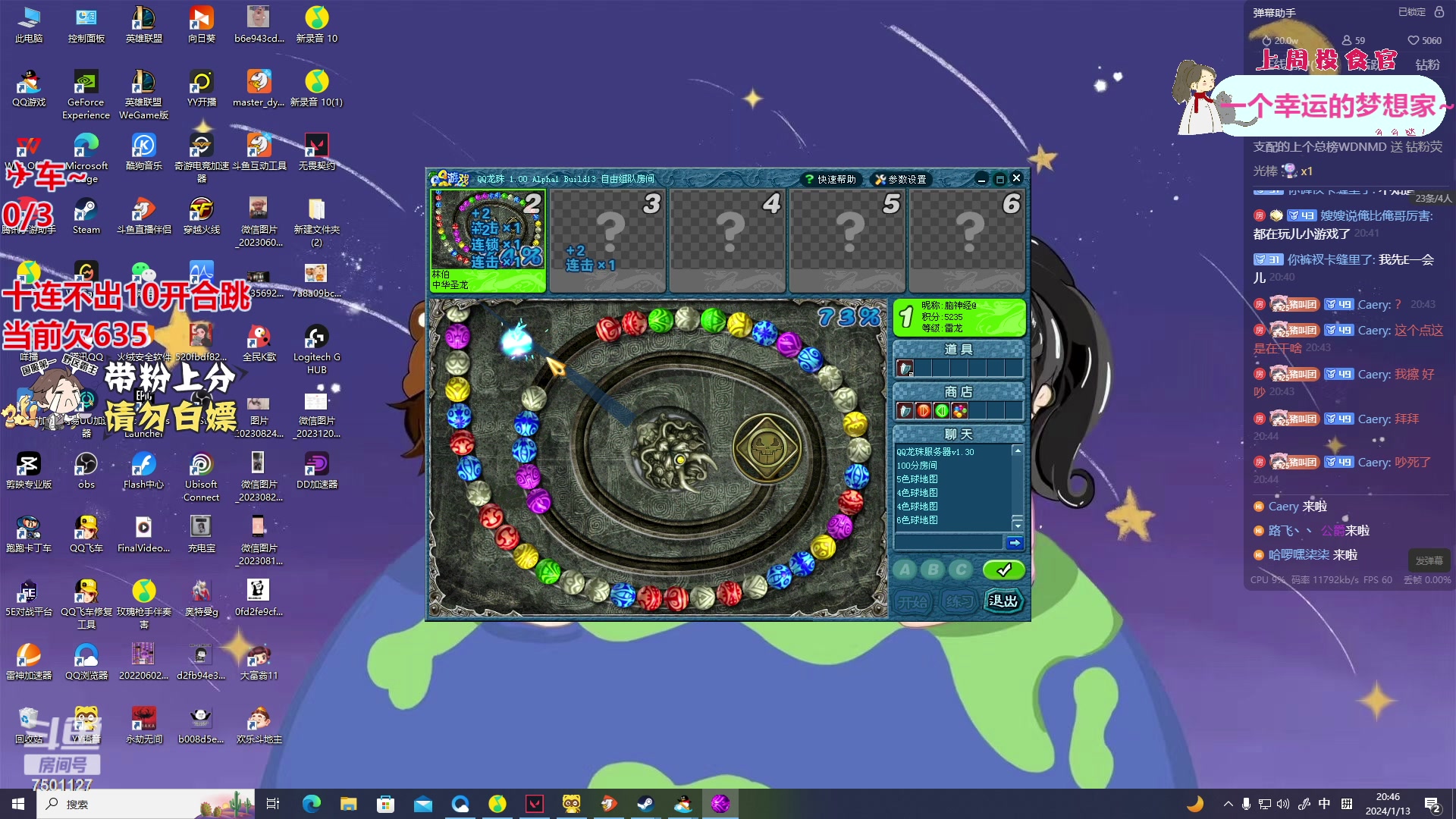Open the Flash中心 desktop icon
This screenshot has height=819, width=1456.
pyautogui.click(x=144, y=470)
